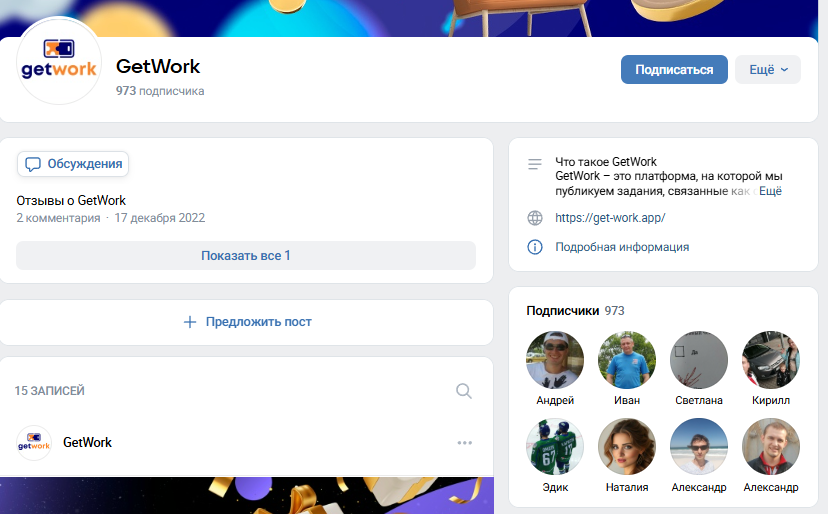Open the Обсуждения discussions section
This screenshot has height=514, width=828.
click(73, 164)
